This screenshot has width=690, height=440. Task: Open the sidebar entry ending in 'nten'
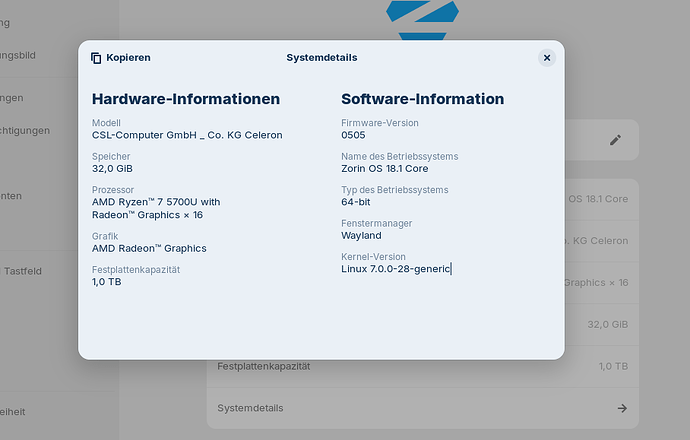pyautogui.click(x=11, y=196)
